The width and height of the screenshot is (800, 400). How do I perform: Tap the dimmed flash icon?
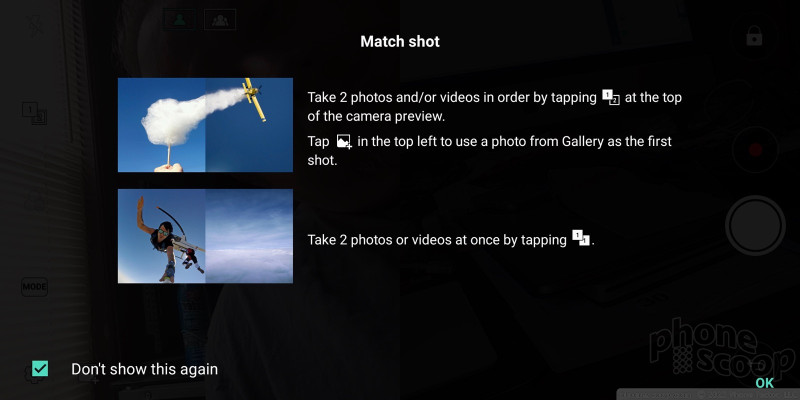[35, 26]
